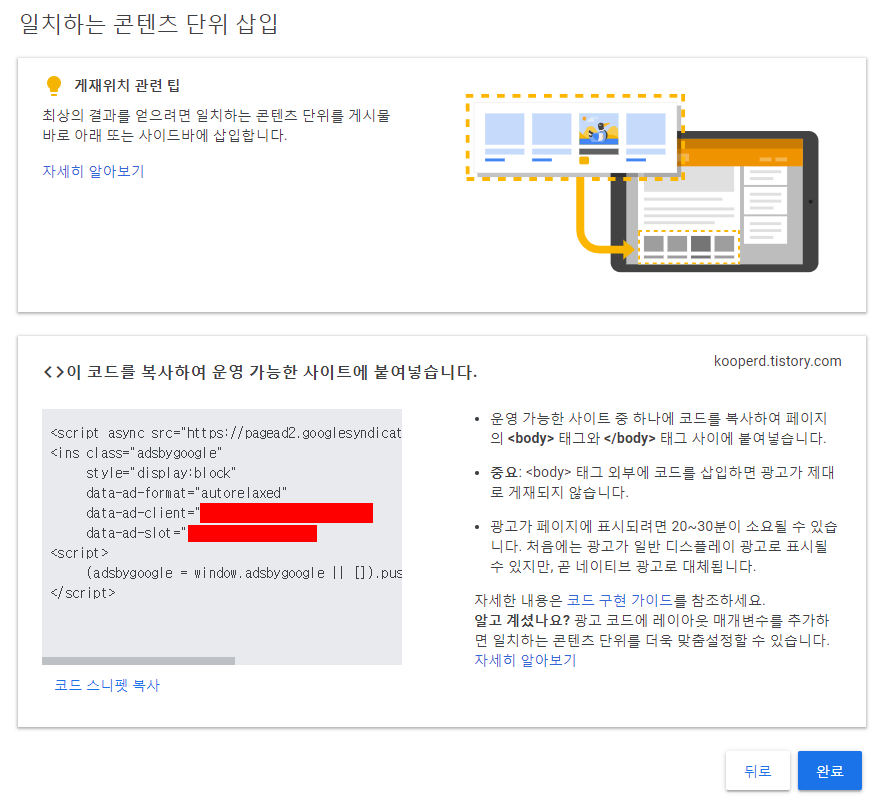Click the ins class="adsbygoogle" code line
877x802 pixels.
[136, 453]
